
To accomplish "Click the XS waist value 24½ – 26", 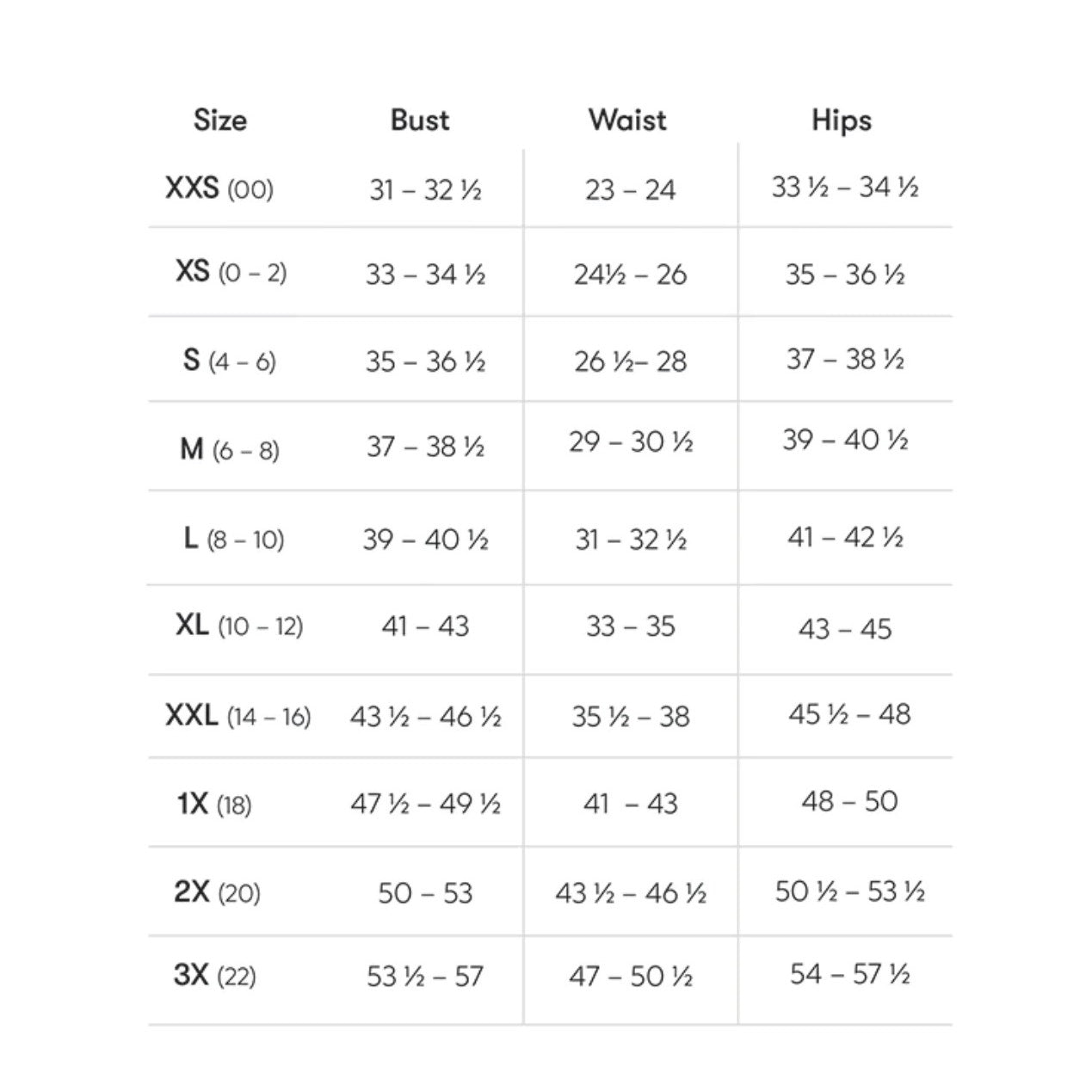I will pos(630,275).
